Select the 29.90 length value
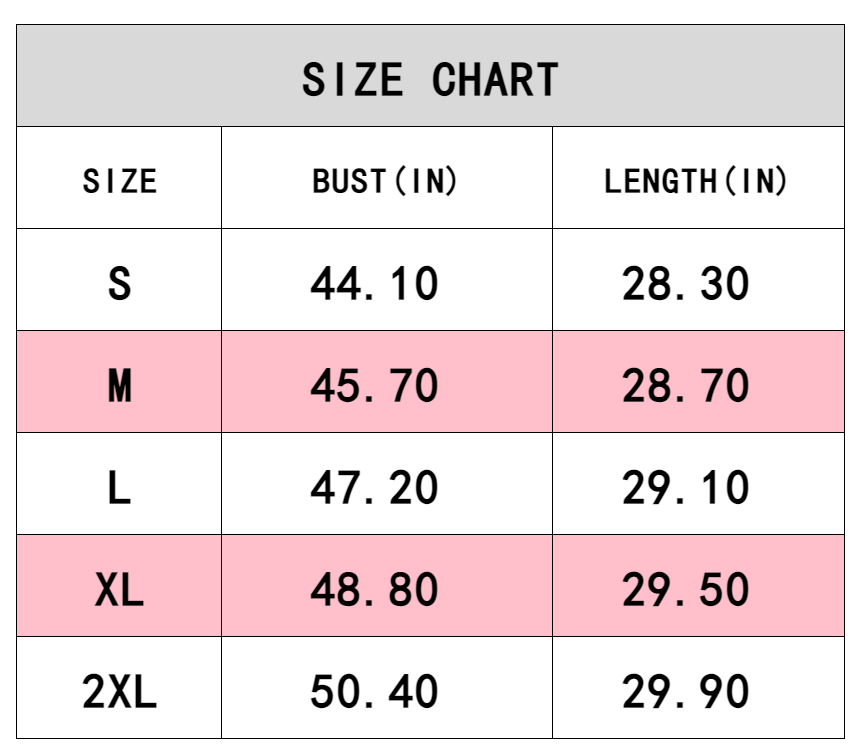The width and height of the screenshot is (861, 755). pyautogui.click(x=686, y=692)
